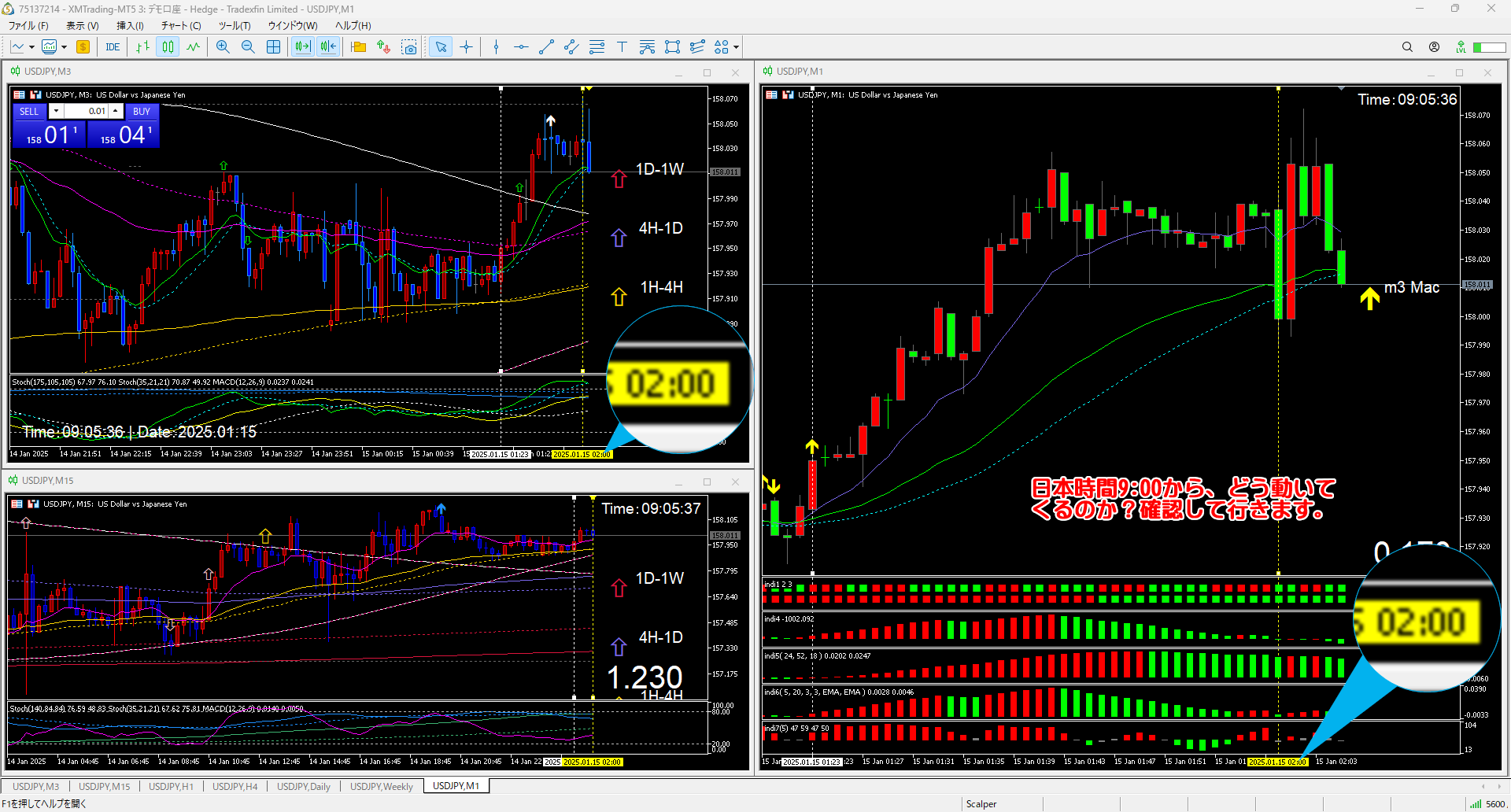
Task: Open the chart type dropdown arrow
Action: [x=31, y=47]
